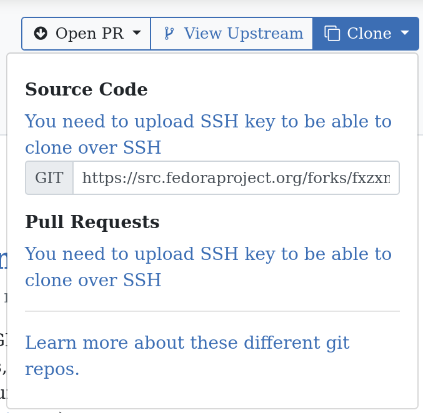This screenshot has height=413, width=423.
Task: Click "clone over SSH" text under Source Code
Action: pos(93,147)
